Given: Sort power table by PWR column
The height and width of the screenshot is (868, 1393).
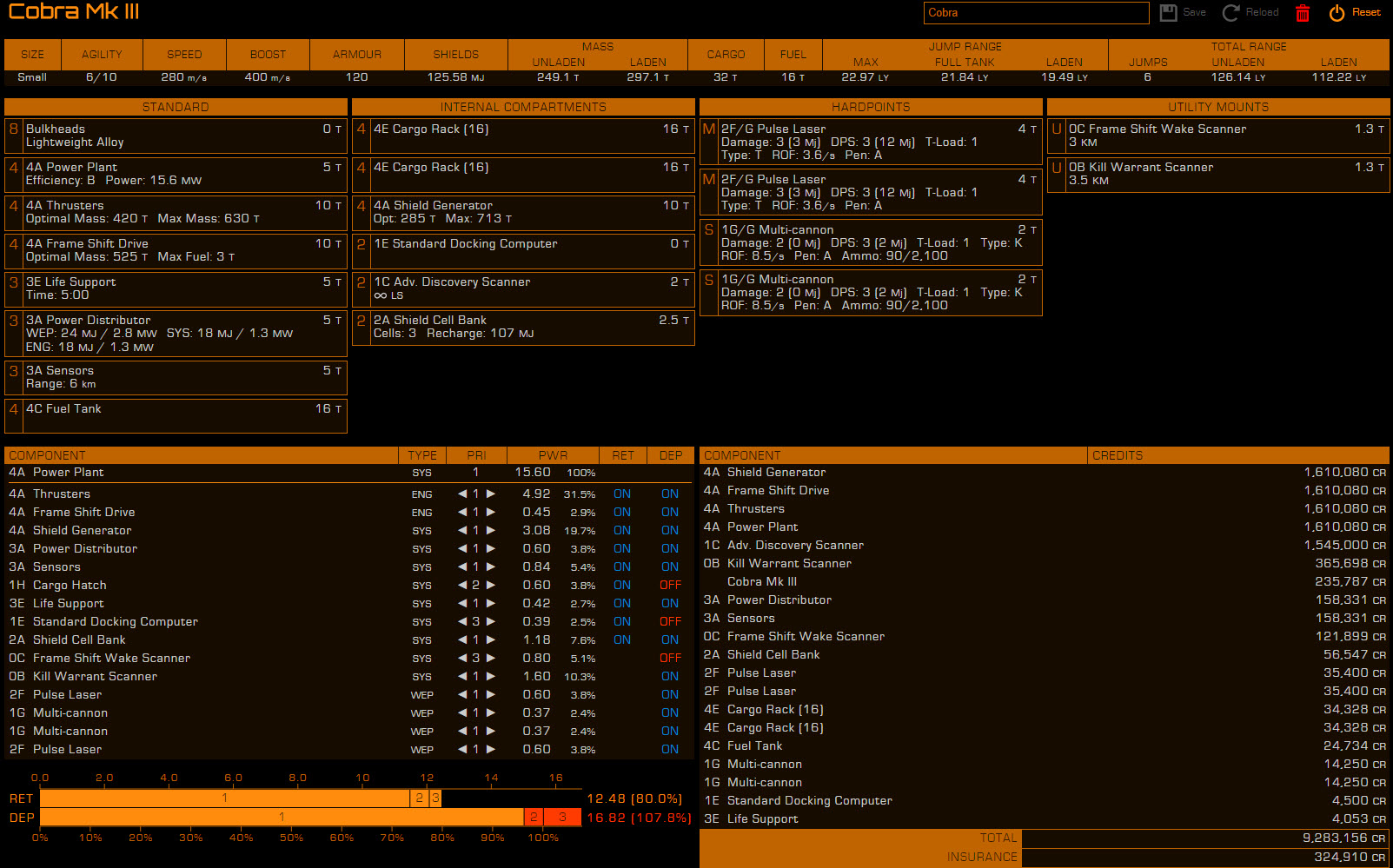Looking at the screenshot, I should point(553,455).
